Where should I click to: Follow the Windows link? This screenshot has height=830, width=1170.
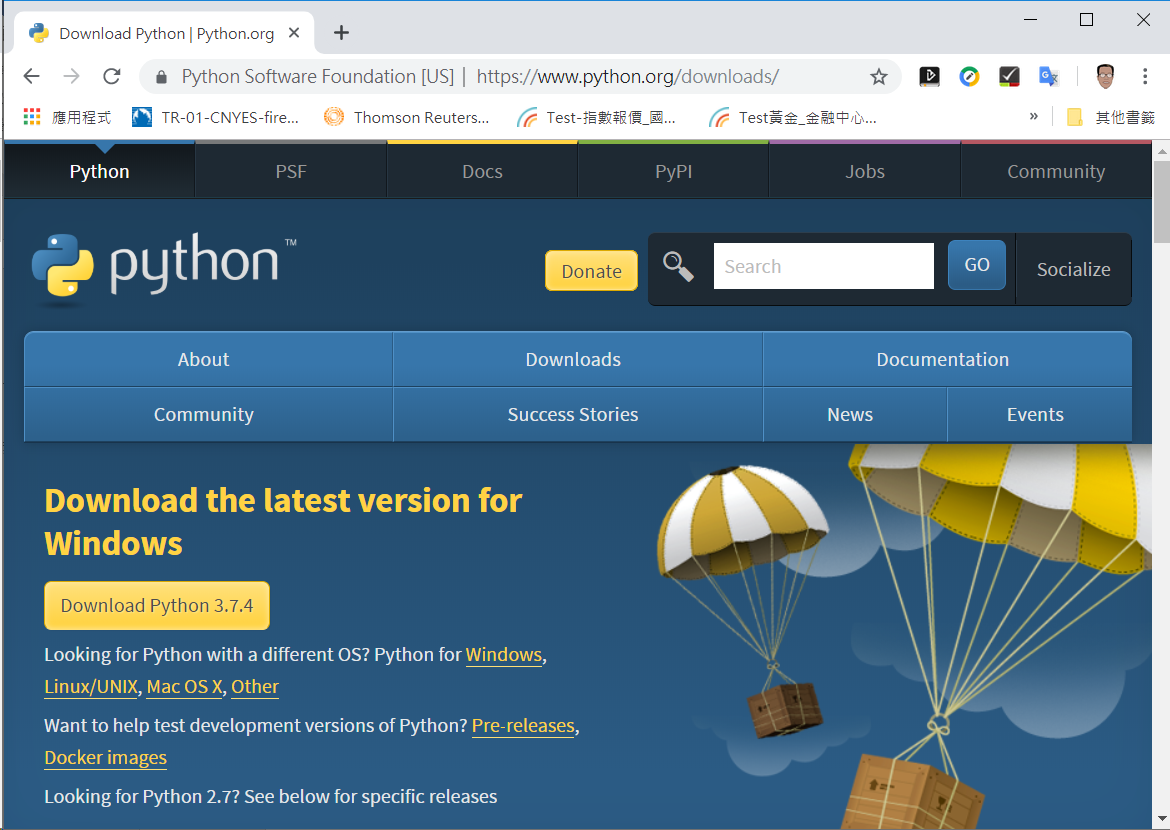tap(504, 655)
